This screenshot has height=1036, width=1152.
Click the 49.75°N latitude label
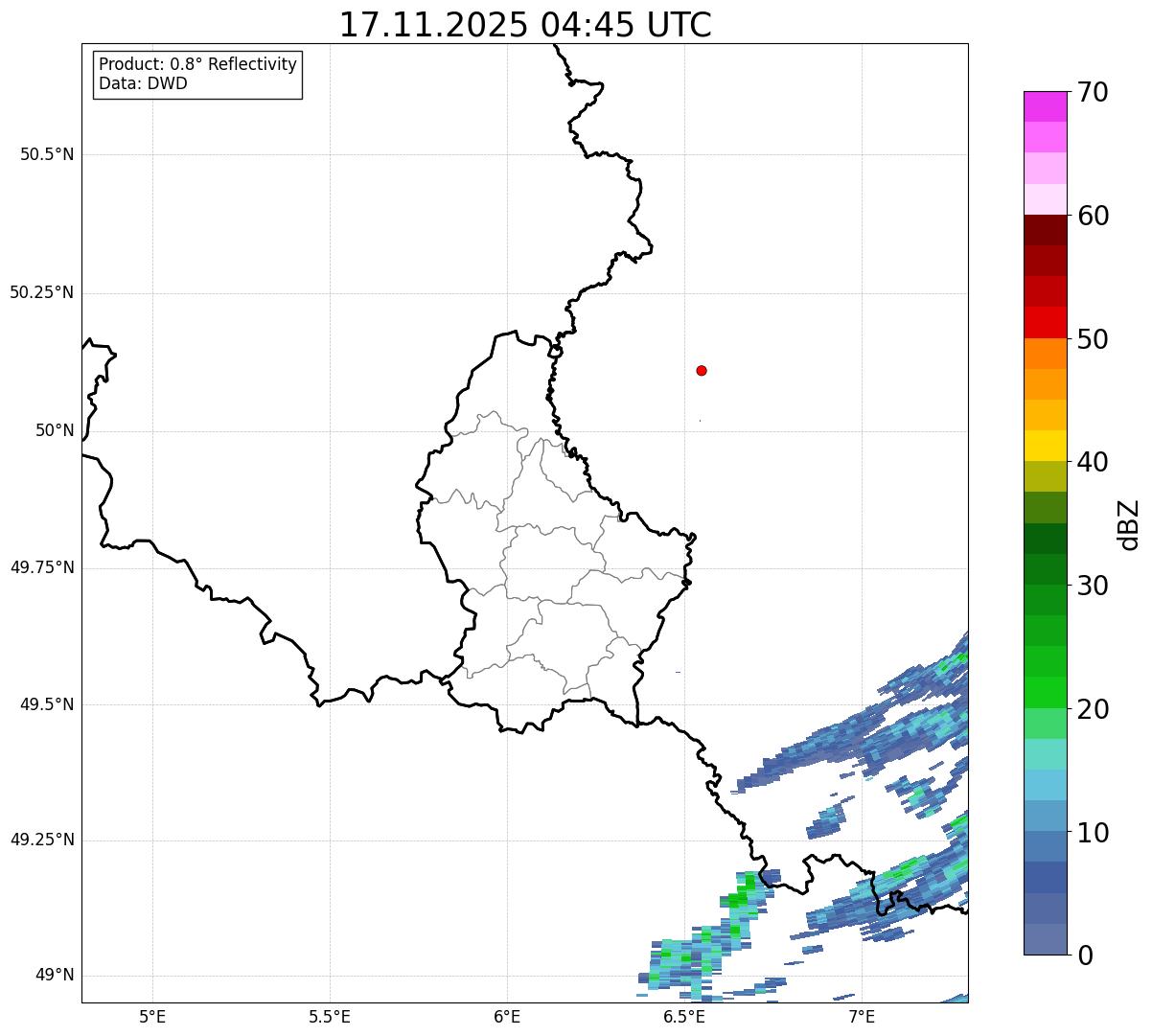coord(42,567)
